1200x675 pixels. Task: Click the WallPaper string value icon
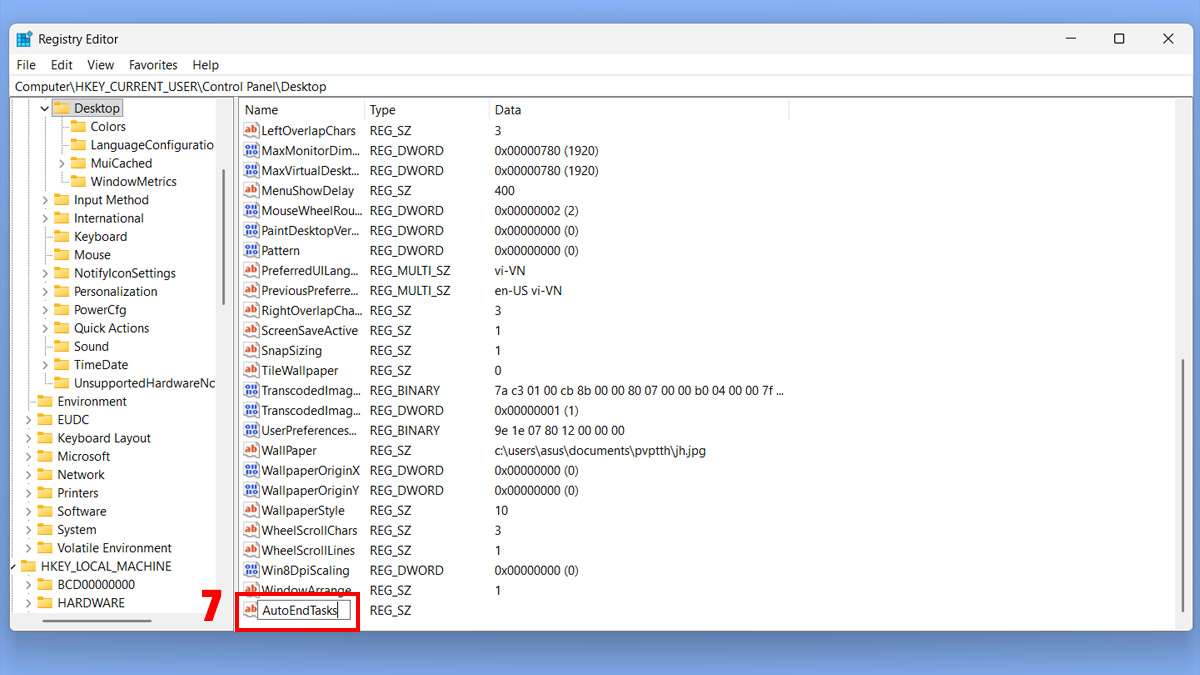(251, 451)
